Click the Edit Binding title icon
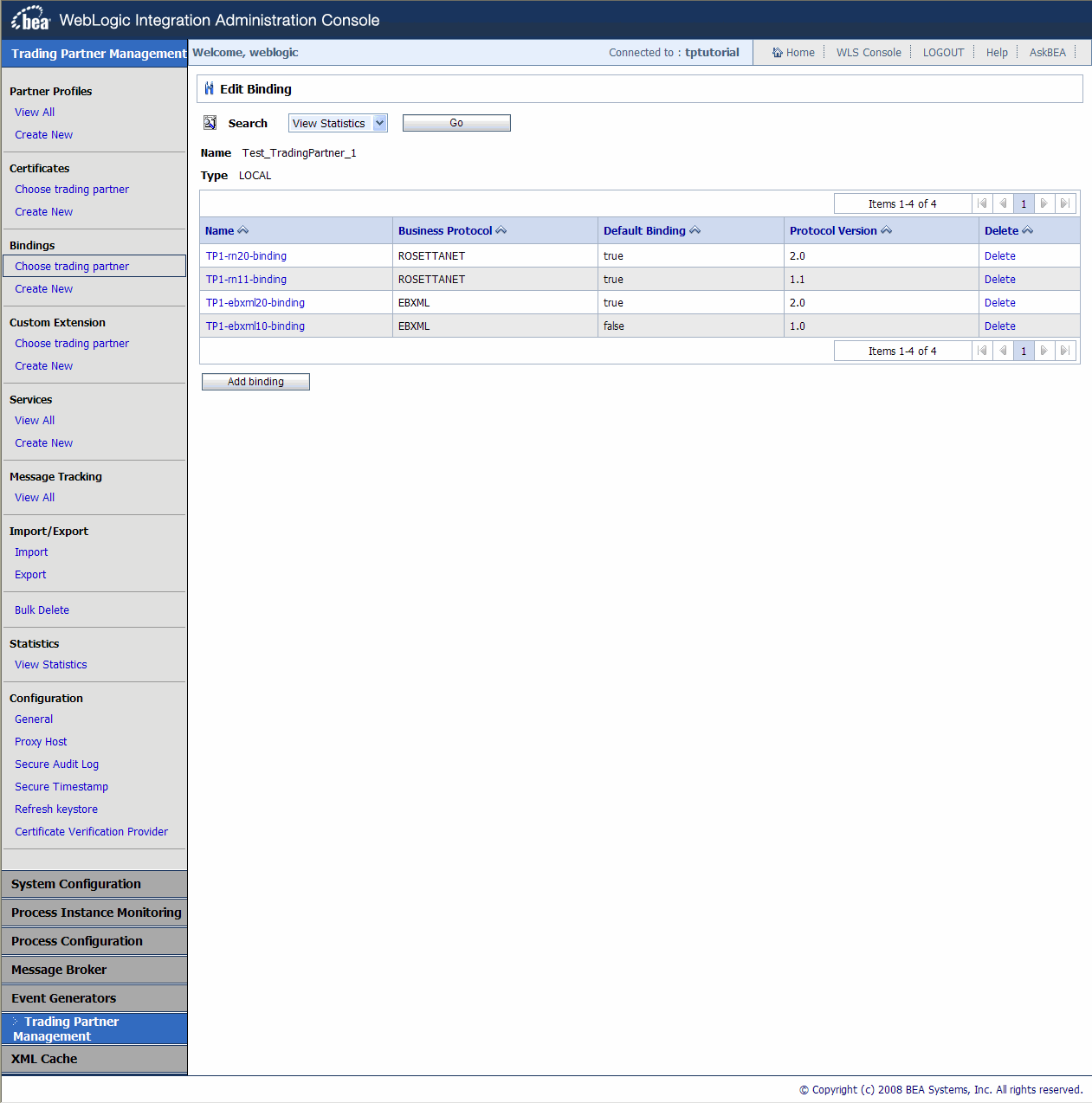The width and height of the screenshot is (1092, 1103). coord(209,88)
